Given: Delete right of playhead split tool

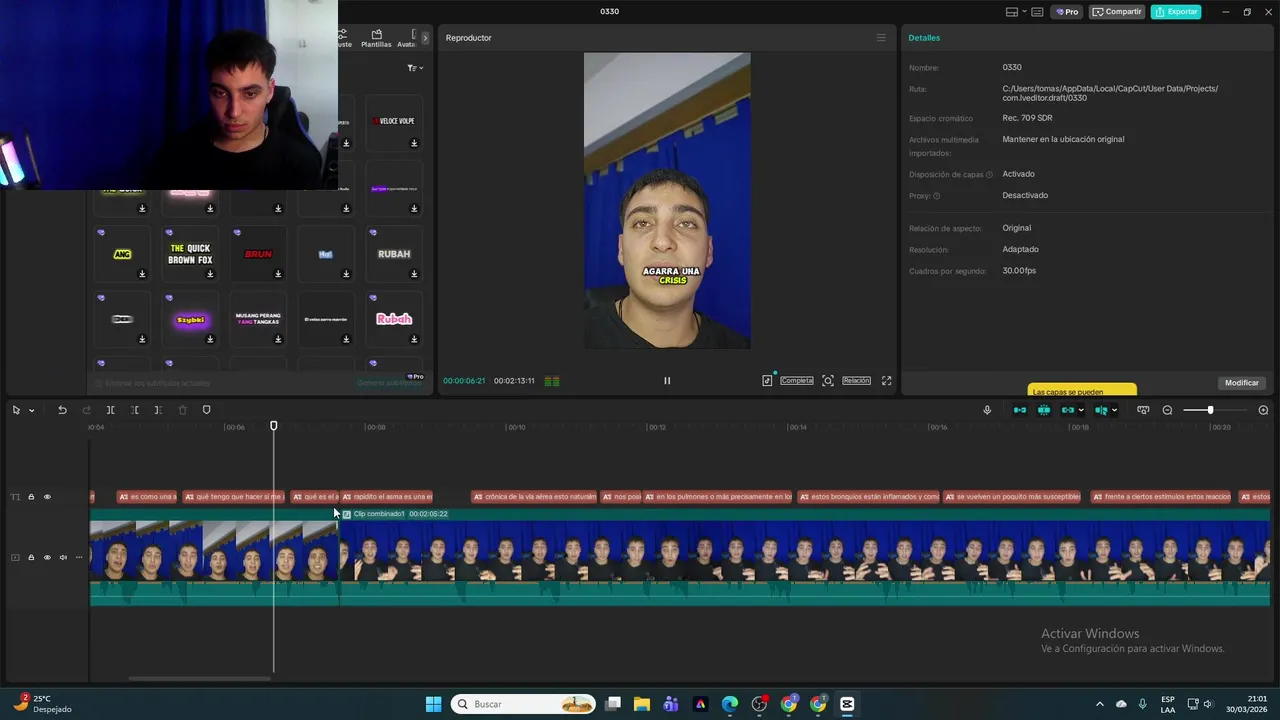Looking at the screenshot, I should click(x=158, y=410).
